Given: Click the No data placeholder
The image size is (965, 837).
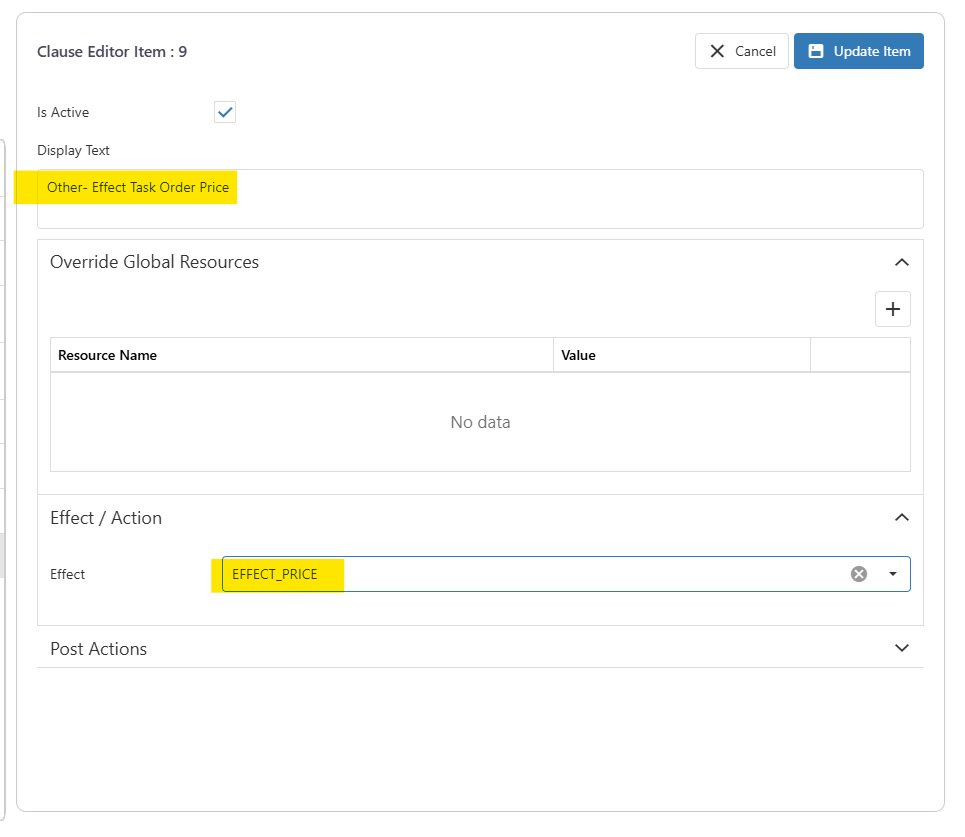Looking at the screenshot, I should click(480, 422).
